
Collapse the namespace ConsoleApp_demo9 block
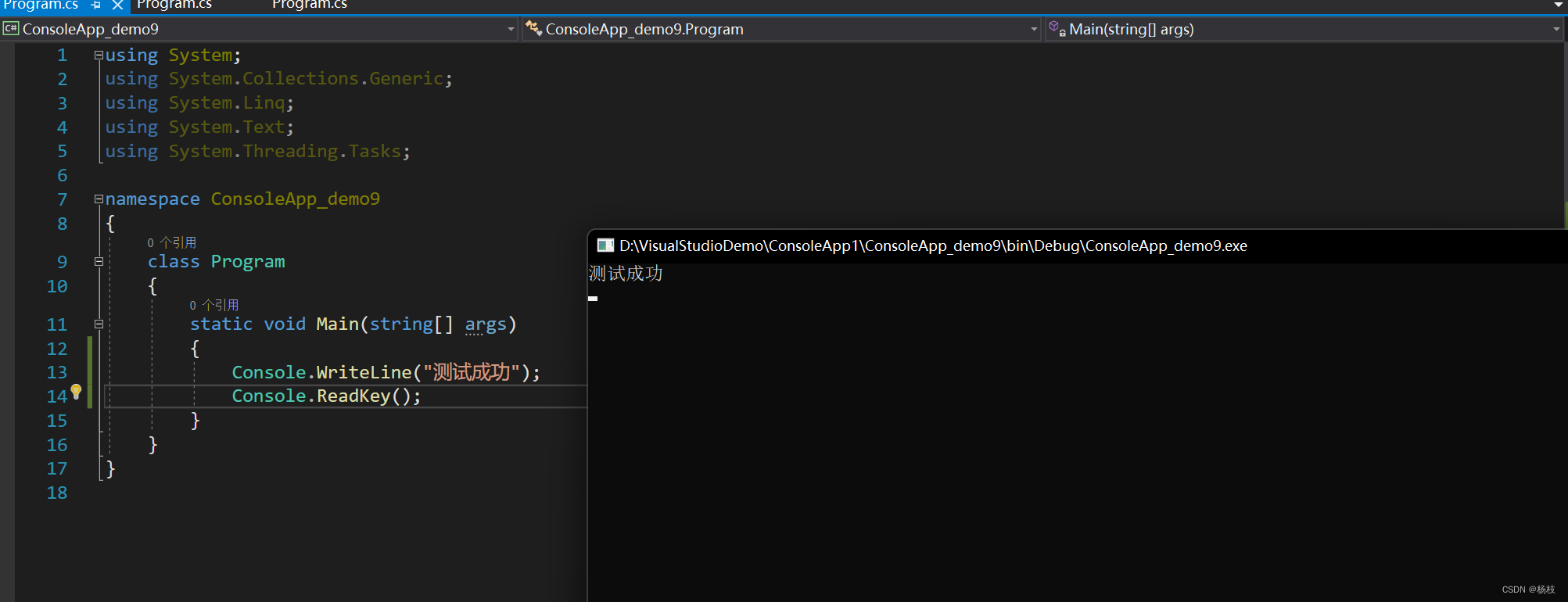(99, 199)
